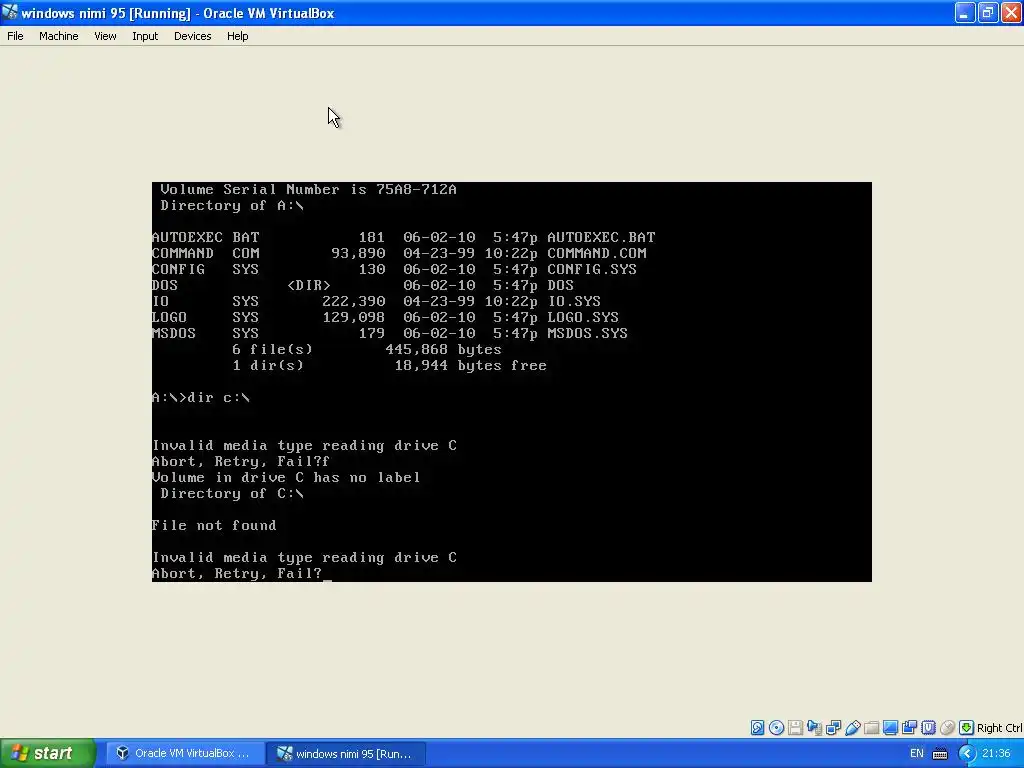1024x768 pixels.
Task: Open the Devices menu
Action: (193, 36)
